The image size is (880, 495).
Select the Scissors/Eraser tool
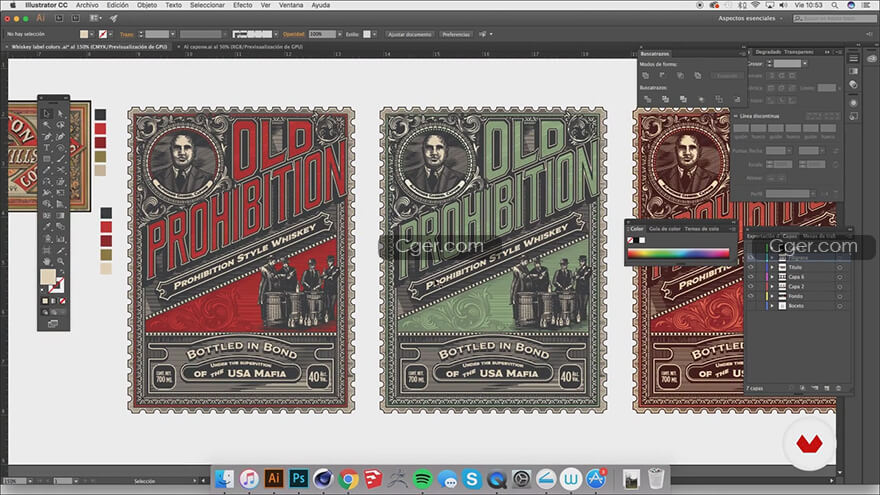tap(60, 169)
